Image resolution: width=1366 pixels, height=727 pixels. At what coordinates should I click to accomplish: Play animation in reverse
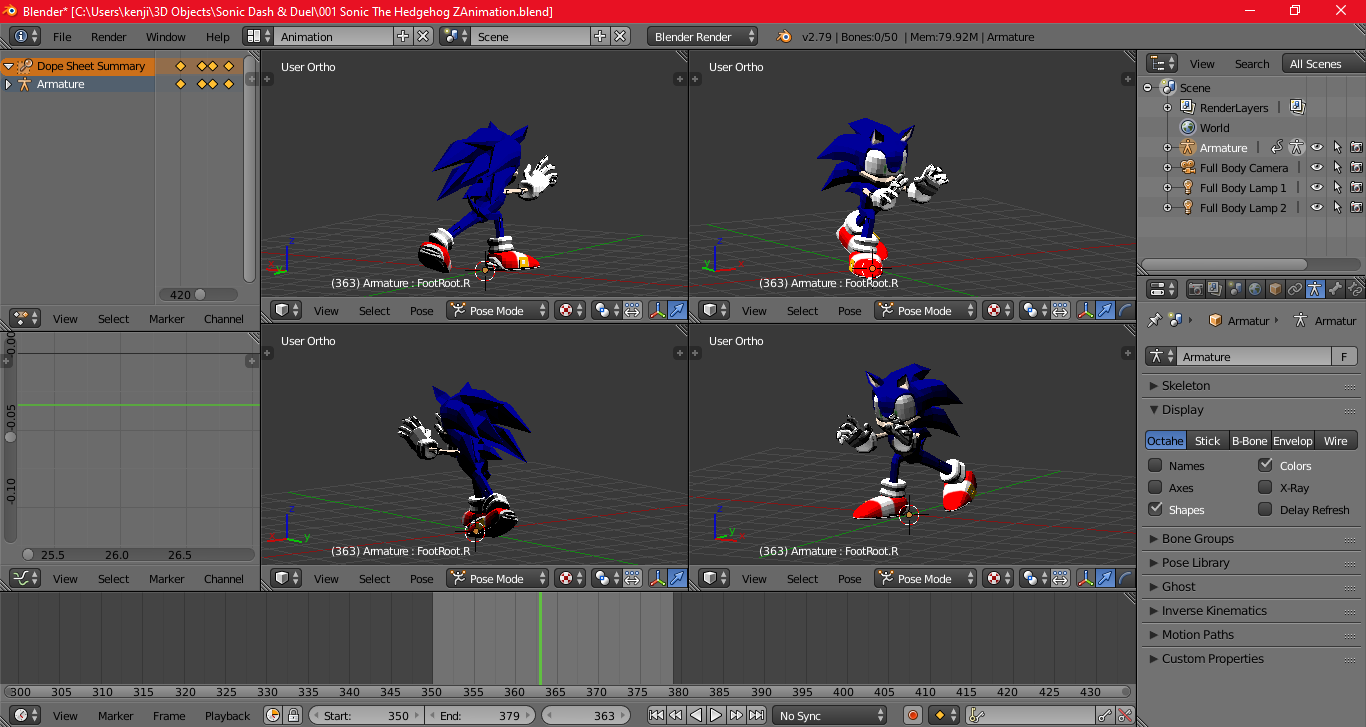[x=697, y=715]
